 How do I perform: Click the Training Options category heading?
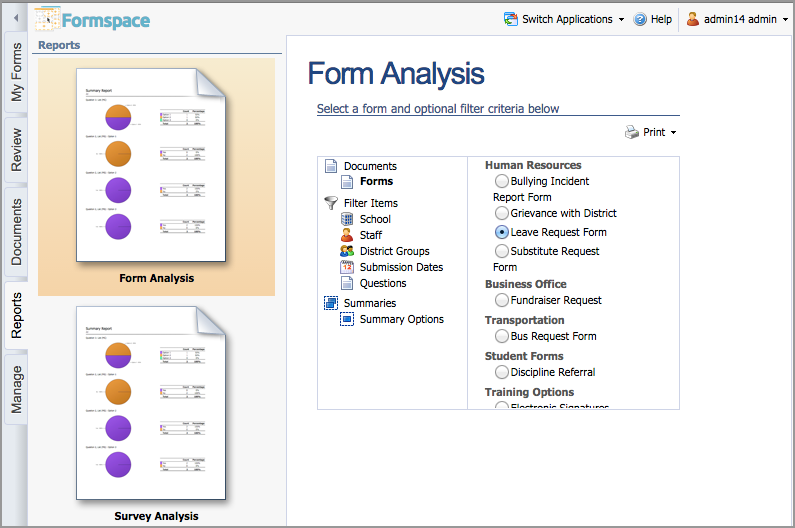(x=529, y=392)
